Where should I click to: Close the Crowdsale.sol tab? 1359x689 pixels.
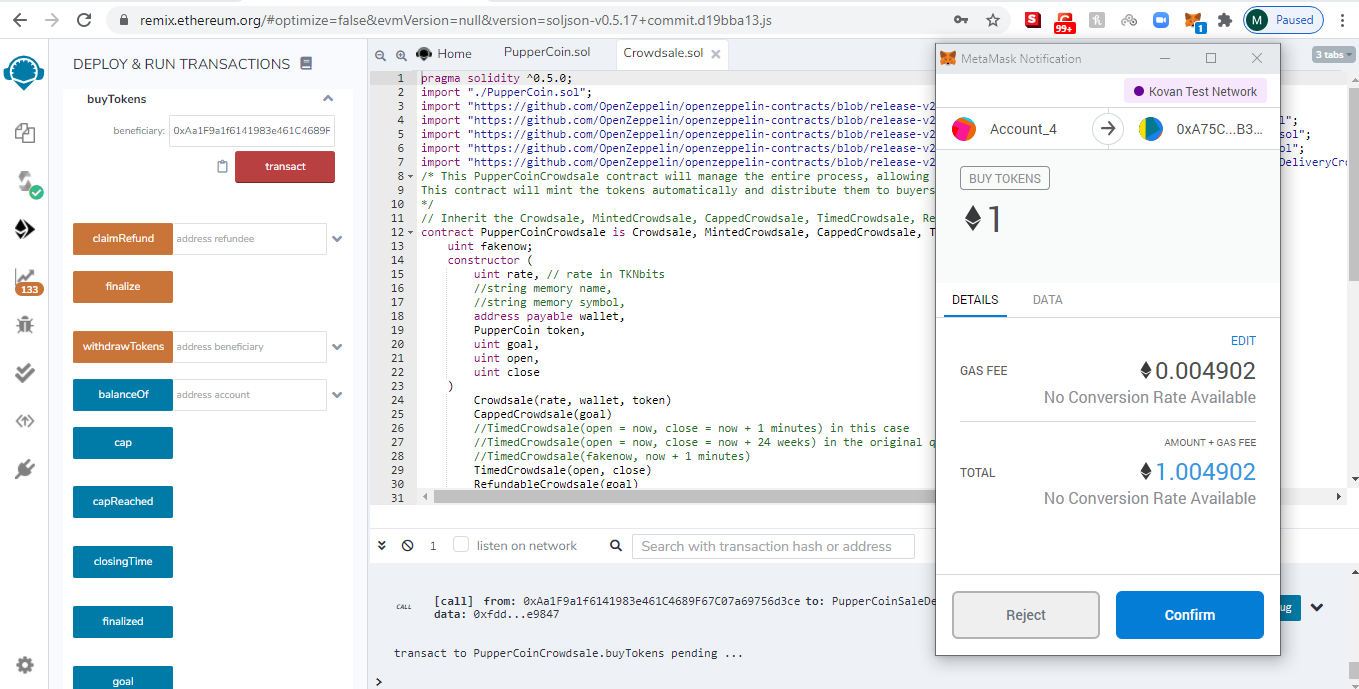click(x=715, y=53)
